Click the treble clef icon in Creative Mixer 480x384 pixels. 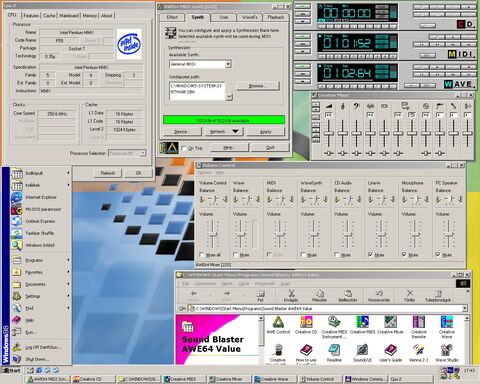[x=343, y=106]
